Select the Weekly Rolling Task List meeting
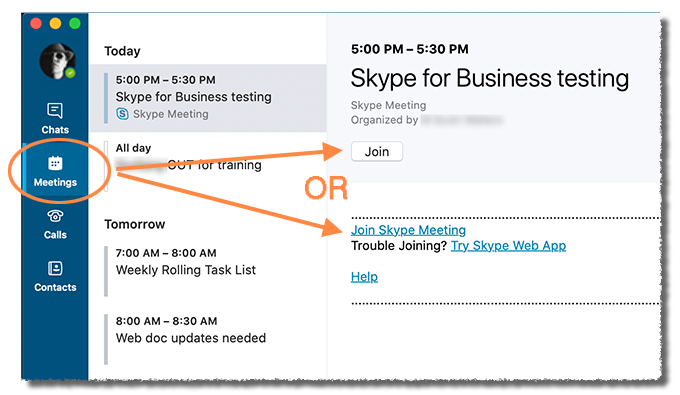680x395 pixels. tap(208, 271)
